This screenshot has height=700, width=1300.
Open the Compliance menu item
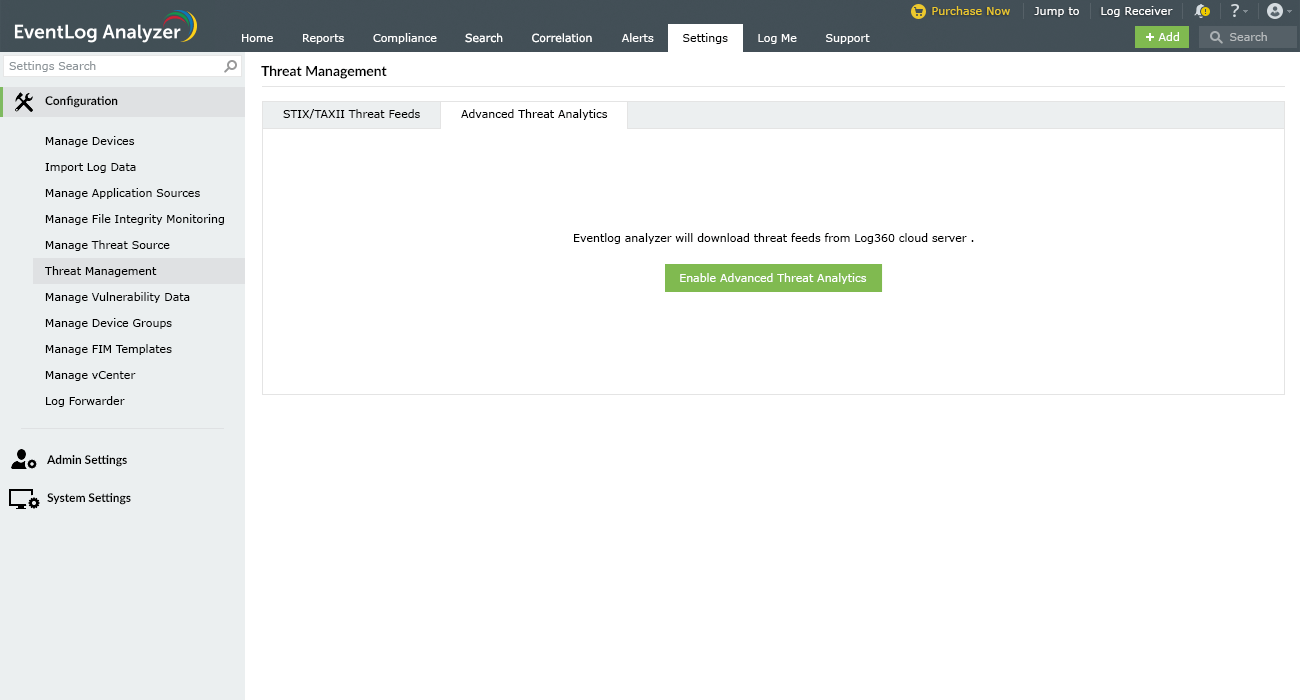tap(404, 38)
